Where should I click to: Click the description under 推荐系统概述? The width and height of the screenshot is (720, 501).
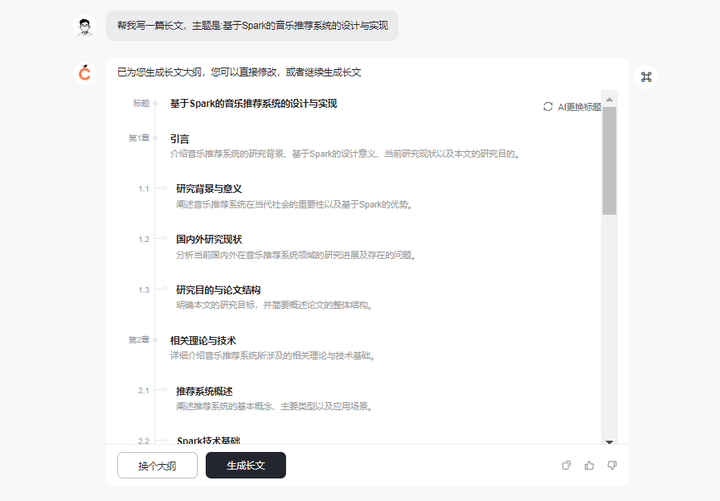tap(274, 406)
